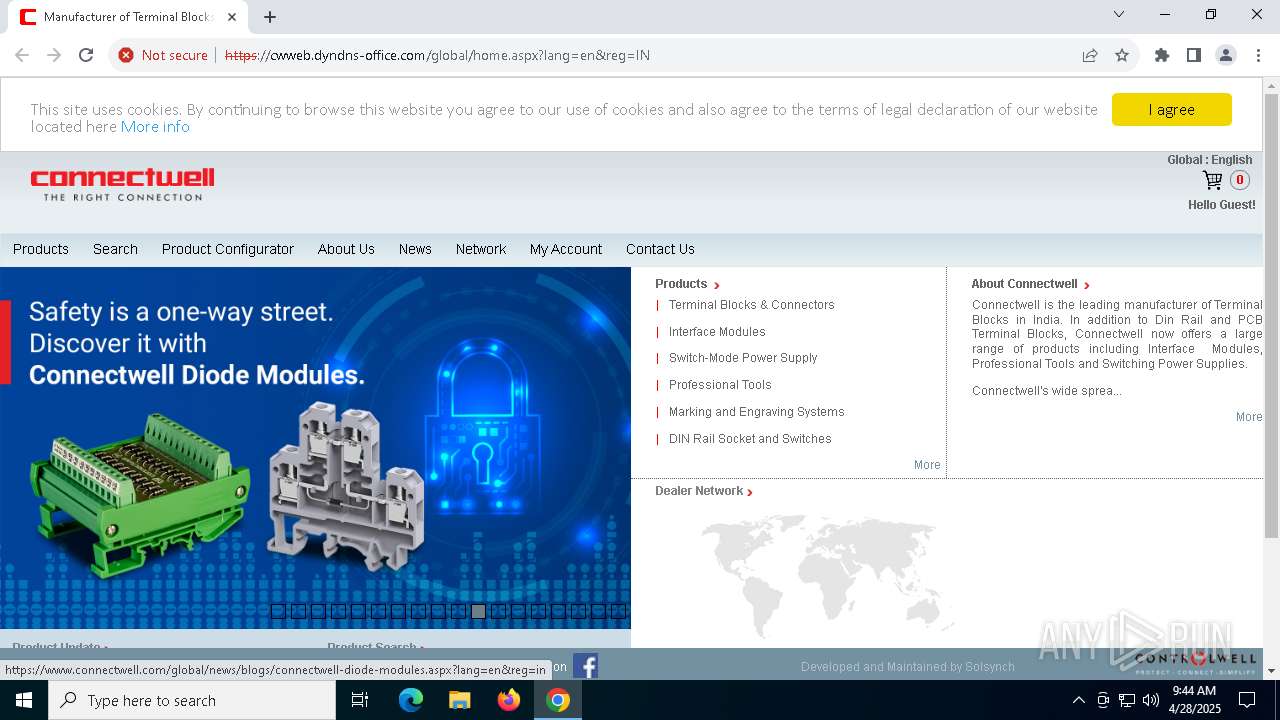
Task: Click the Windows Start button
Action: coord(24,700)
